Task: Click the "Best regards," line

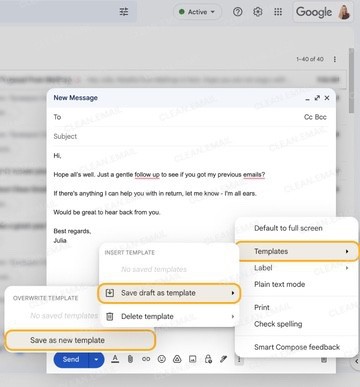Action: (72, 231)
